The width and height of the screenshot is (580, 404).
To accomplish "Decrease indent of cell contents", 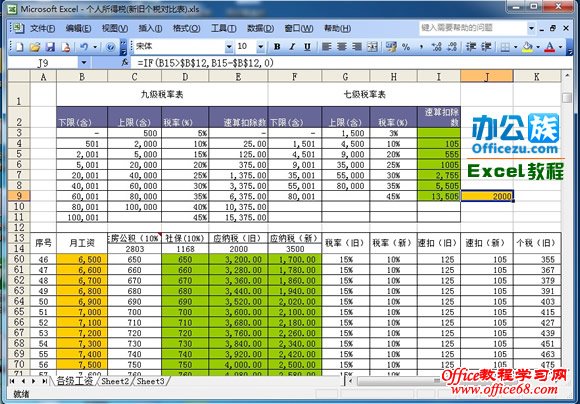I will (x=471, y=47).
